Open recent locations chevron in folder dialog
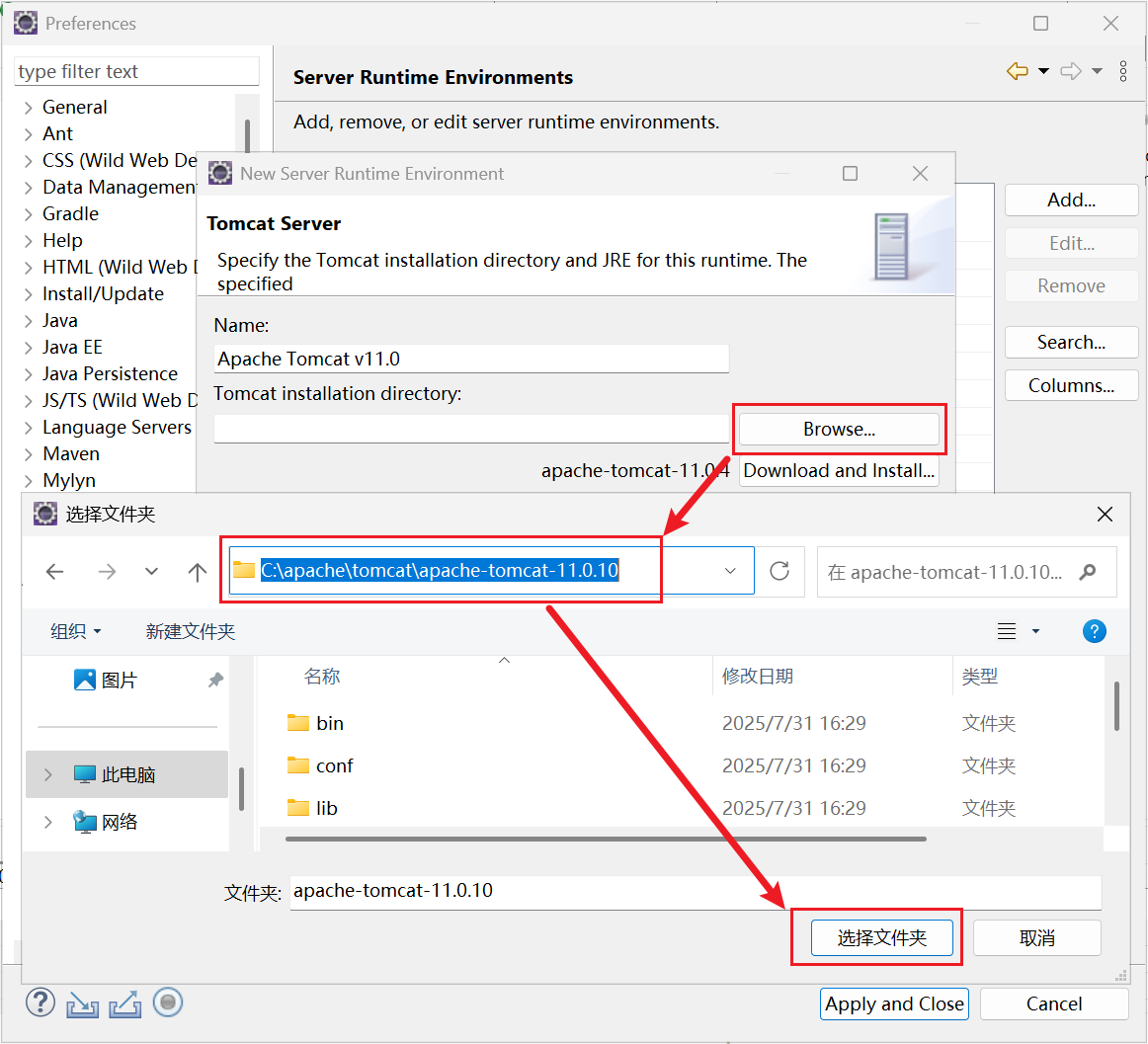 coord(151,571)
